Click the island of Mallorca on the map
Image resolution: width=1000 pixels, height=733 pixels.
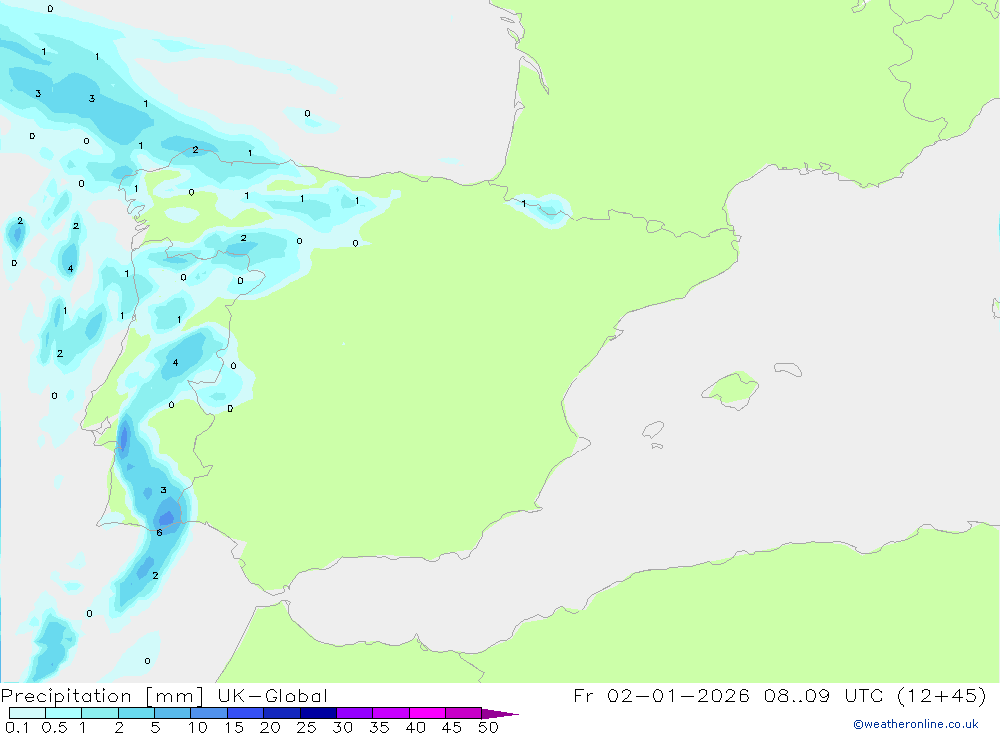click(x=731, y=389)
